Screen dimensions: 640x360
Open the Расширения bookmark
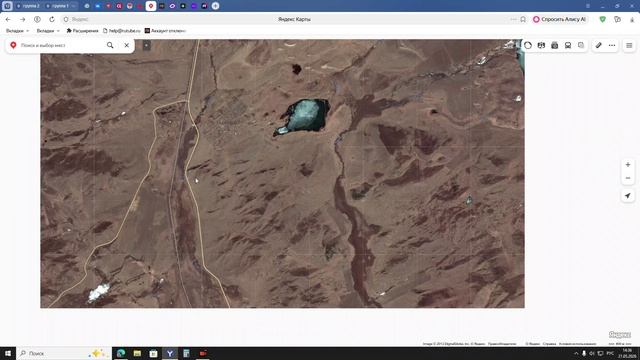[x=82, y=31]
